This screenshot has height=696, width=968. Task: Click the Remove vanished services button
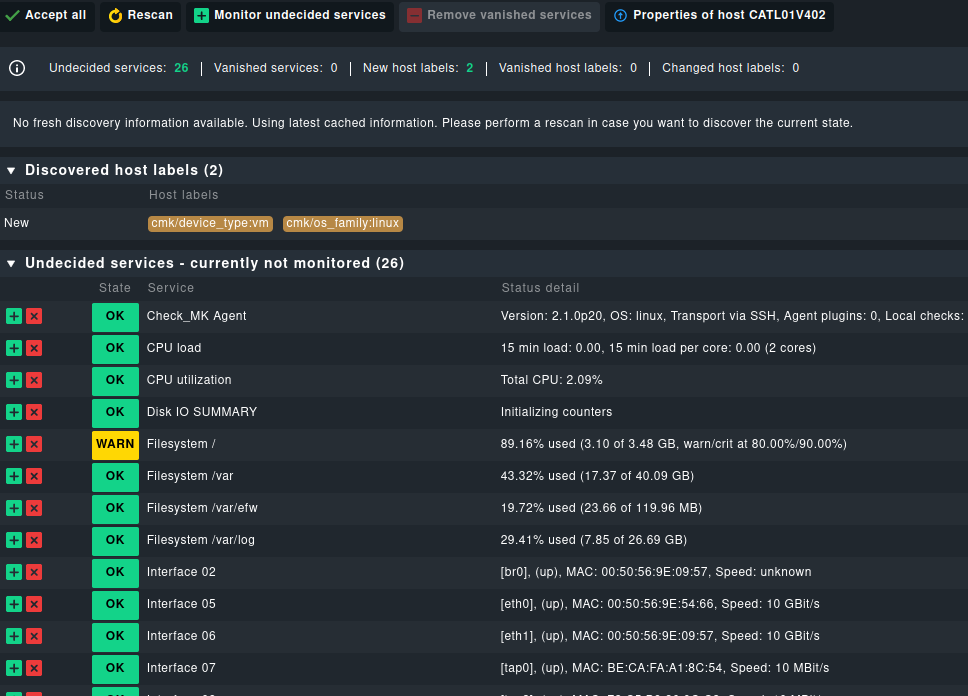click(x=499, y=16)
